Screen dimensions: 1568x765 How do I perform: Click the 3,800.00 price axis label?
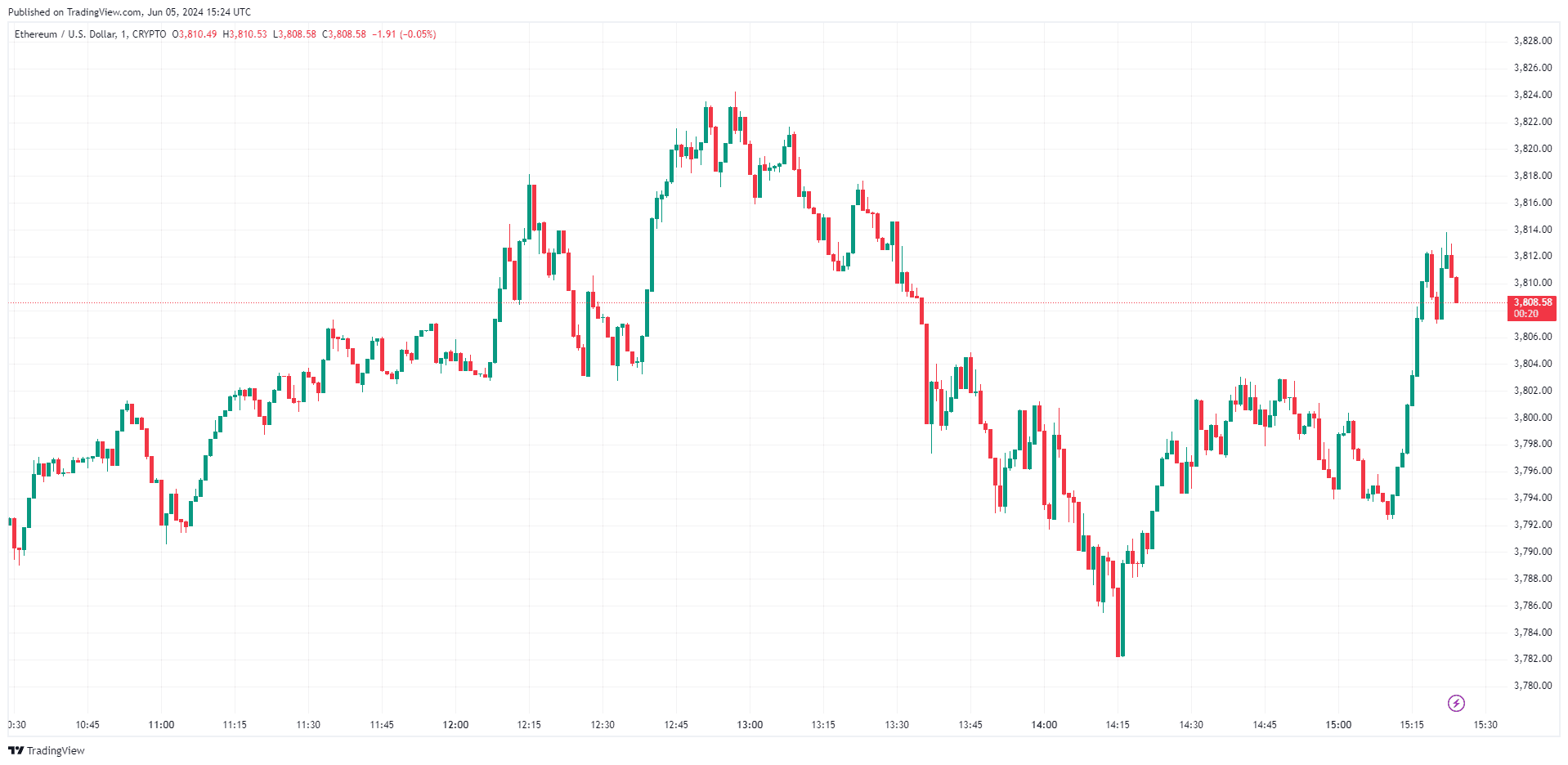point(1532,418)
